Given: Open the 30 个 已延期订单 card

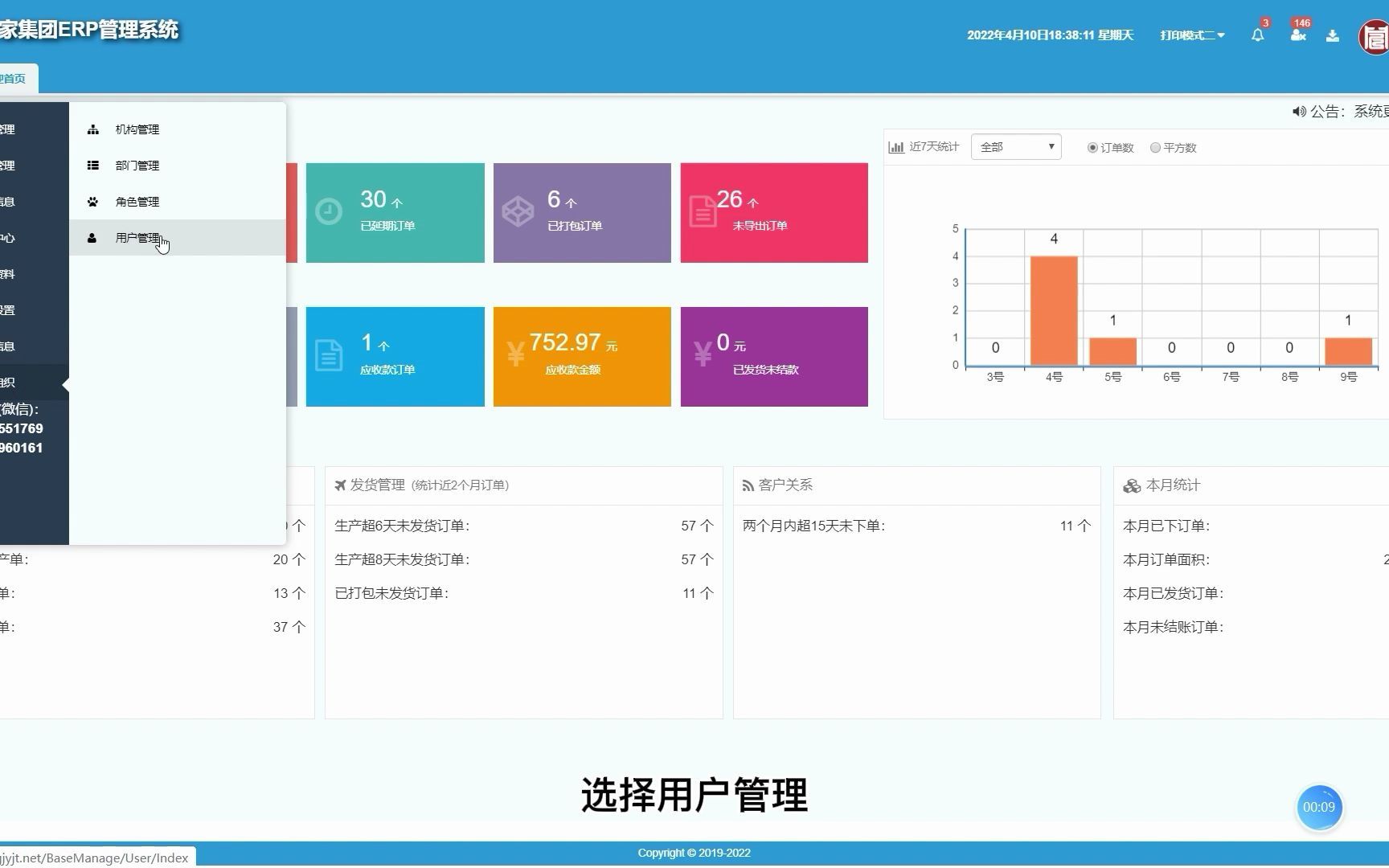Looking at the screenshot, I should coord(395,213).
